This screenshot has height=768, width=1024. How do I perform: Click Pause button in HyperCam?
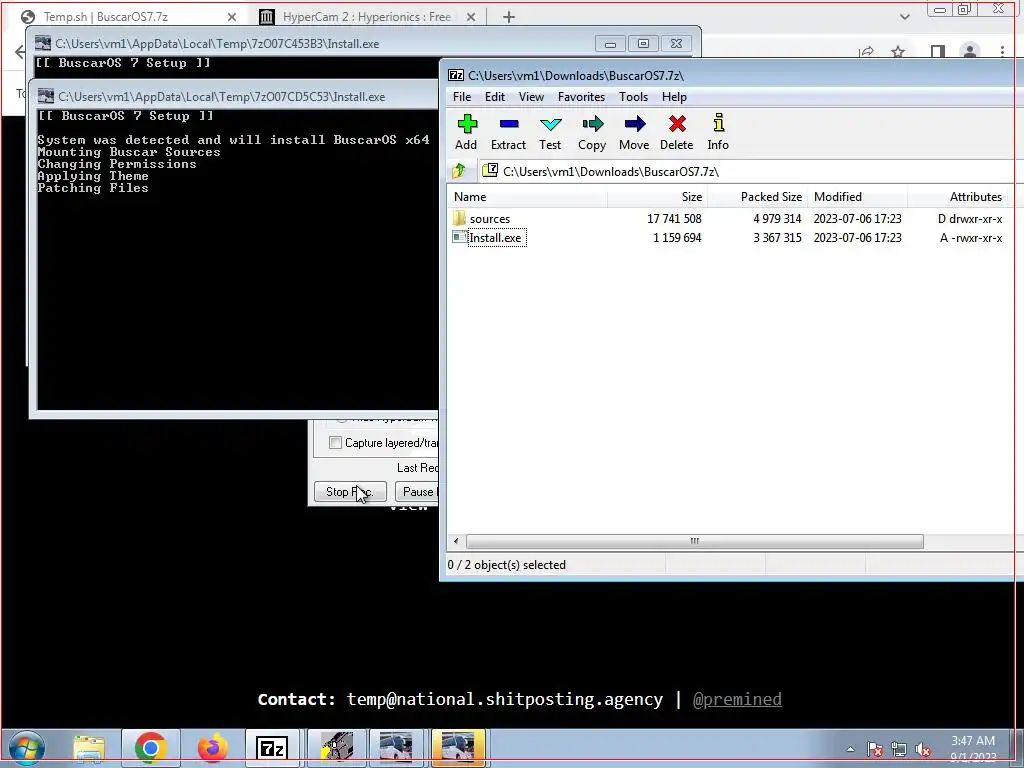[417, 492]
